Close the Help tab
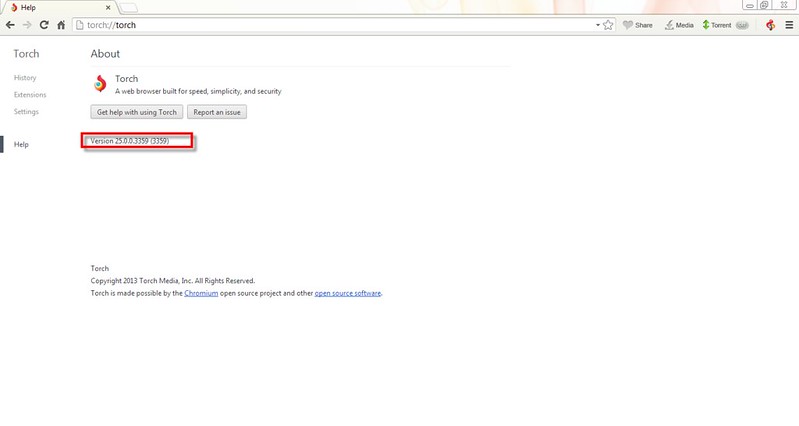 [x=108, y=8]
